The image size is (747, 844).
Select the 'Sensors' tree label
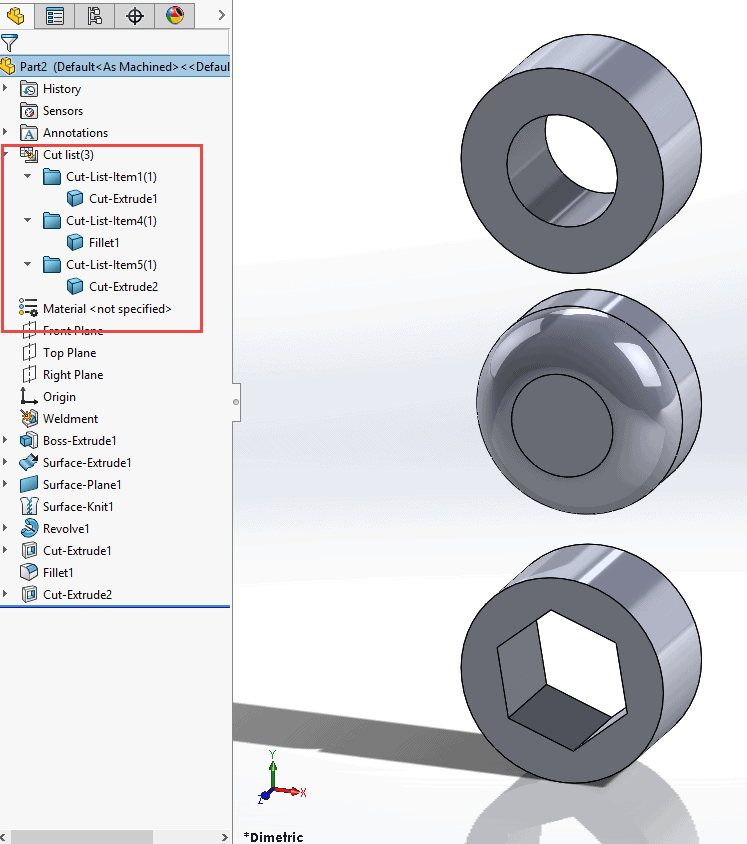click(x=63, y=111)
